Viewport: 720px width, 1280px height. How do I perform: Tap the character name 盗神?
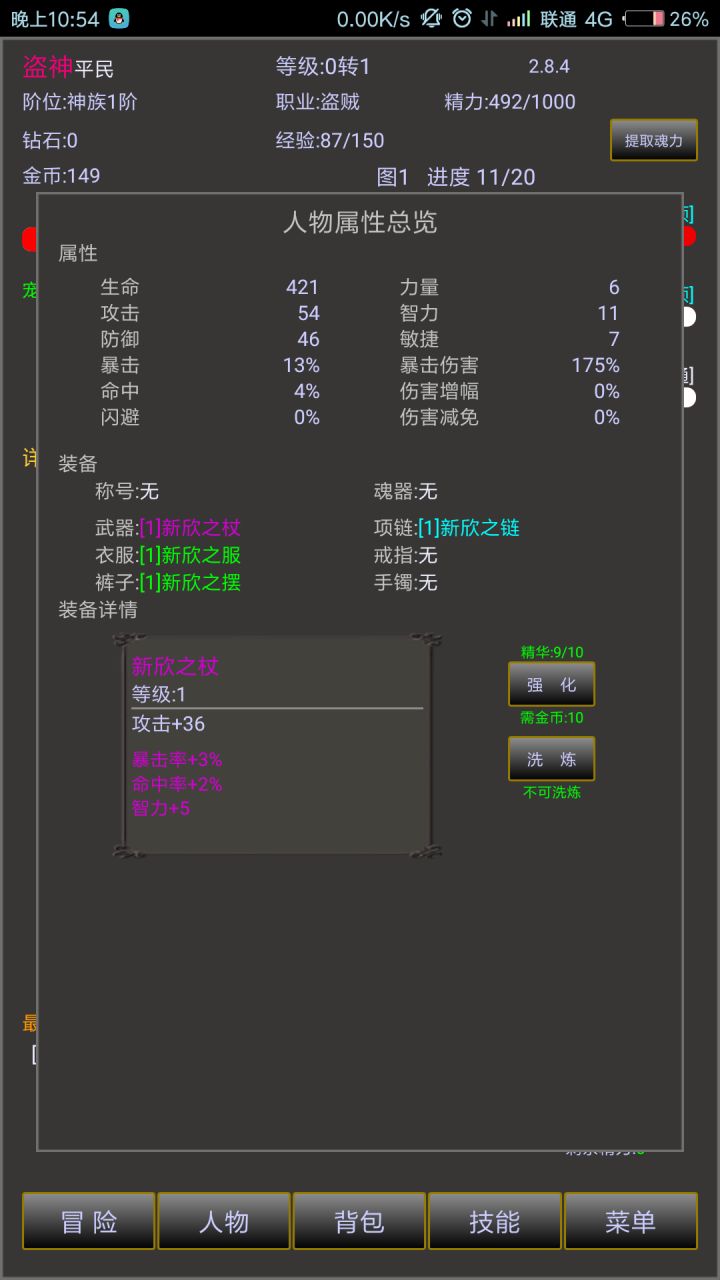pyautogui.click(x=48, y=67)
